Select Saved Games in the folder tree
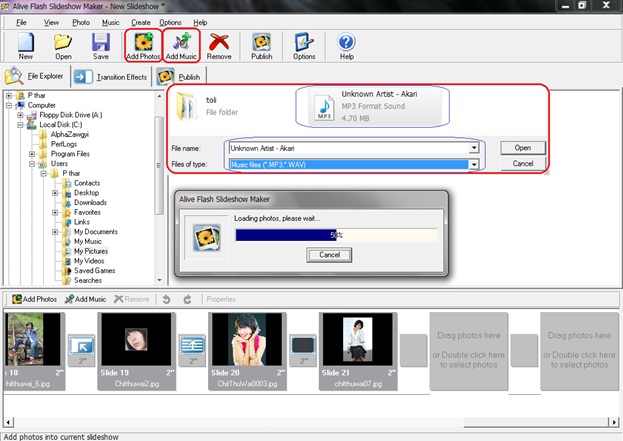The image size is (623, 441). 95,271
